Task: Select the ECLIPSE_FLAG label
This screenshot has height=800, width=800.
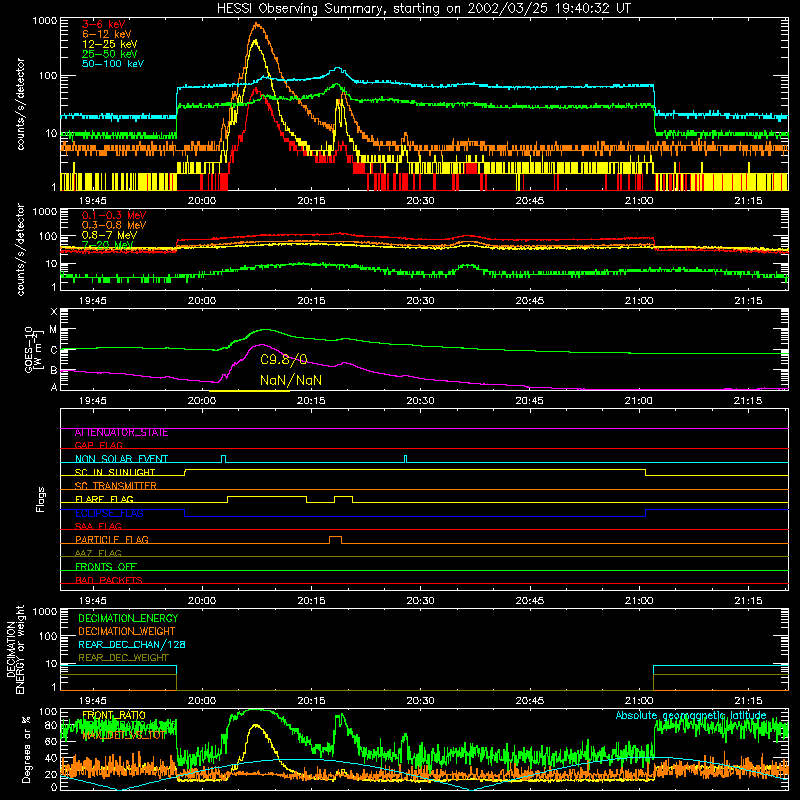Action: pyautogui.click(x=109, y=513)
